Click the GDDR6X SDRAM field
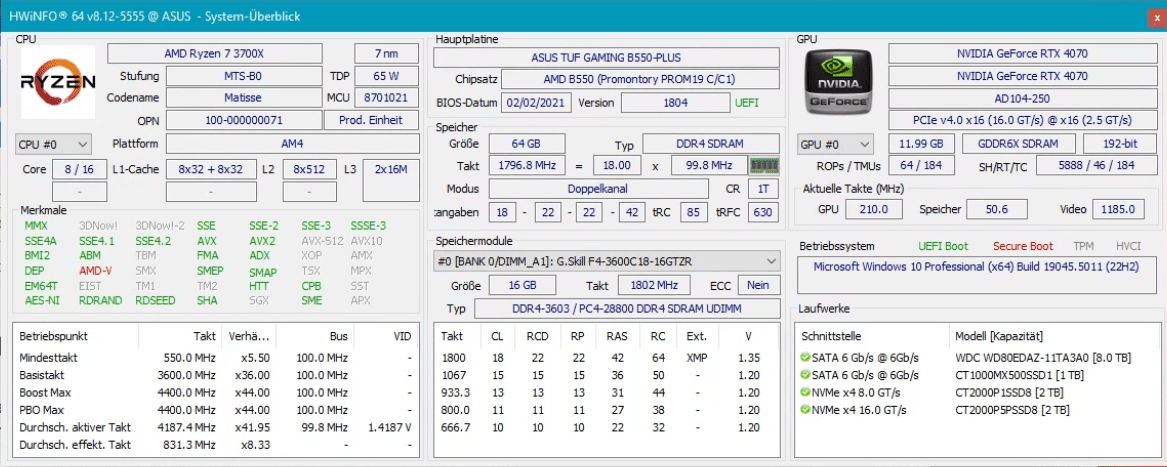 [1018, 144]
